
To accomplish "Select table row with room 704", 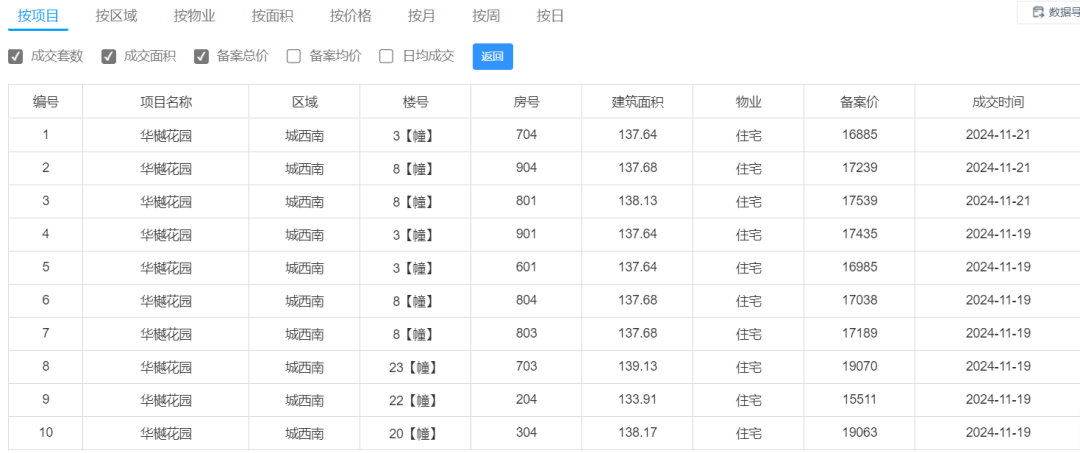I will (544, 135).
